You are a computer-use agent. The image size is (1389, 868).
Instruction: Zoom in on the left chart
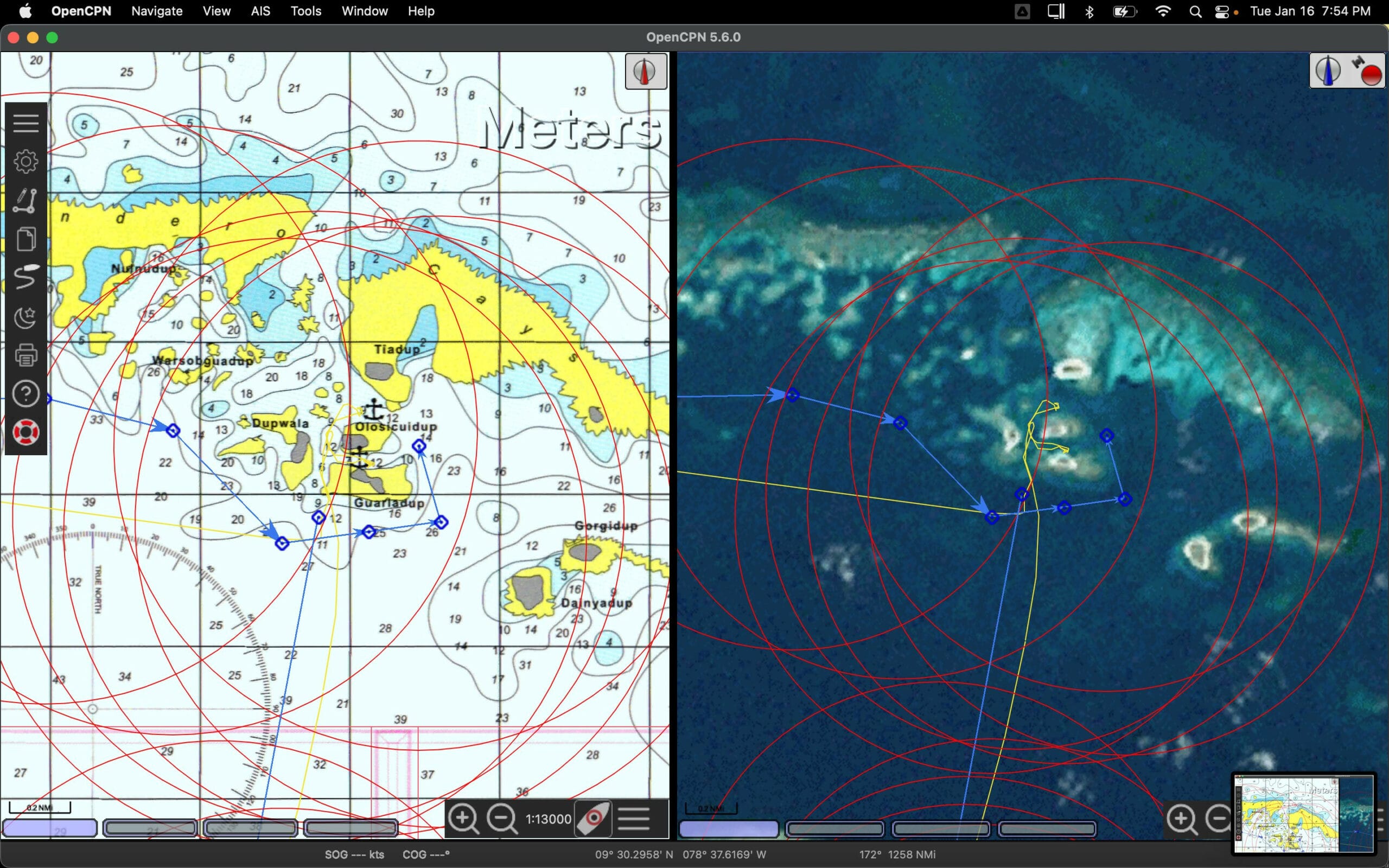click(x=463, y=819)
